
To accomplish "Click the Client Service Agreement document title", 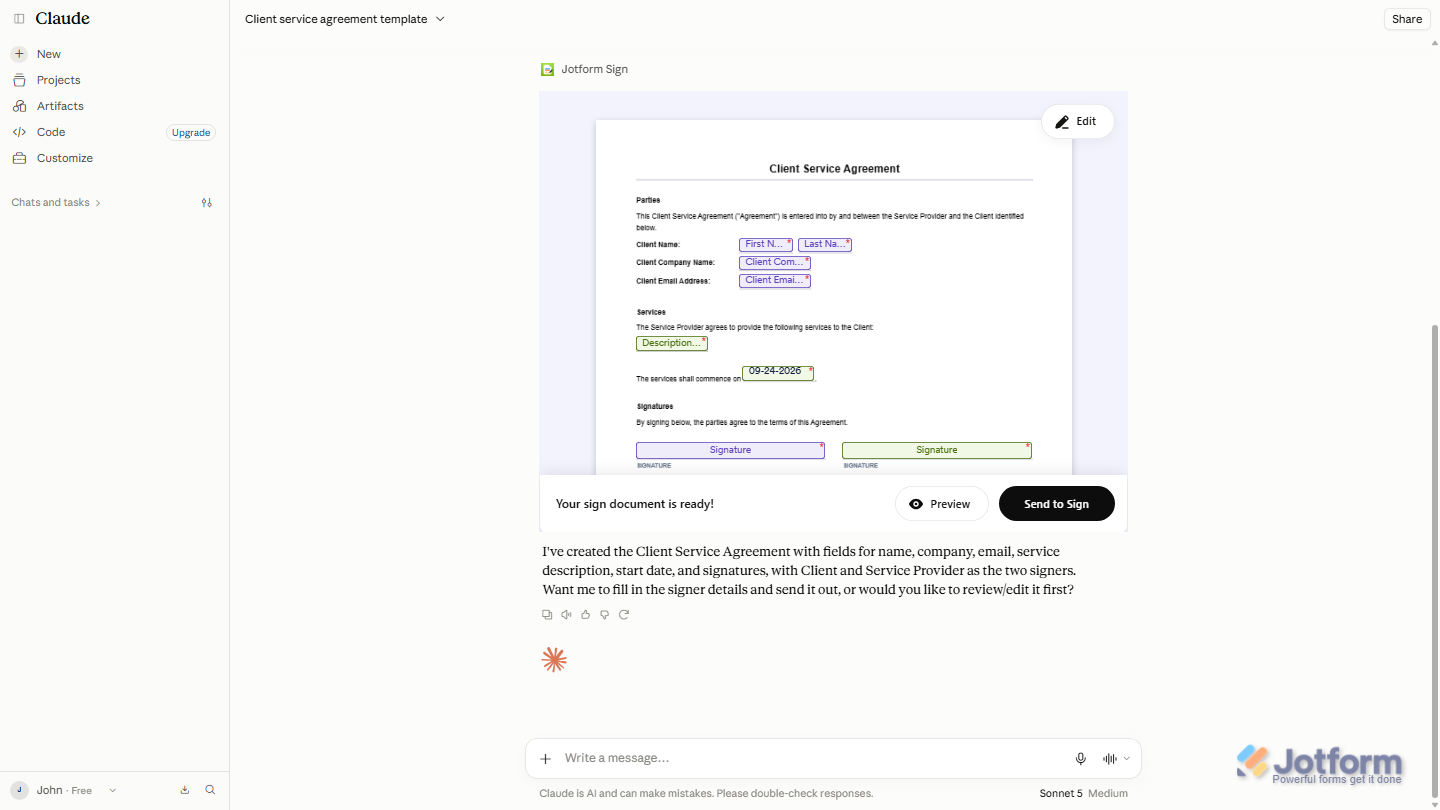I will [834, 169].
